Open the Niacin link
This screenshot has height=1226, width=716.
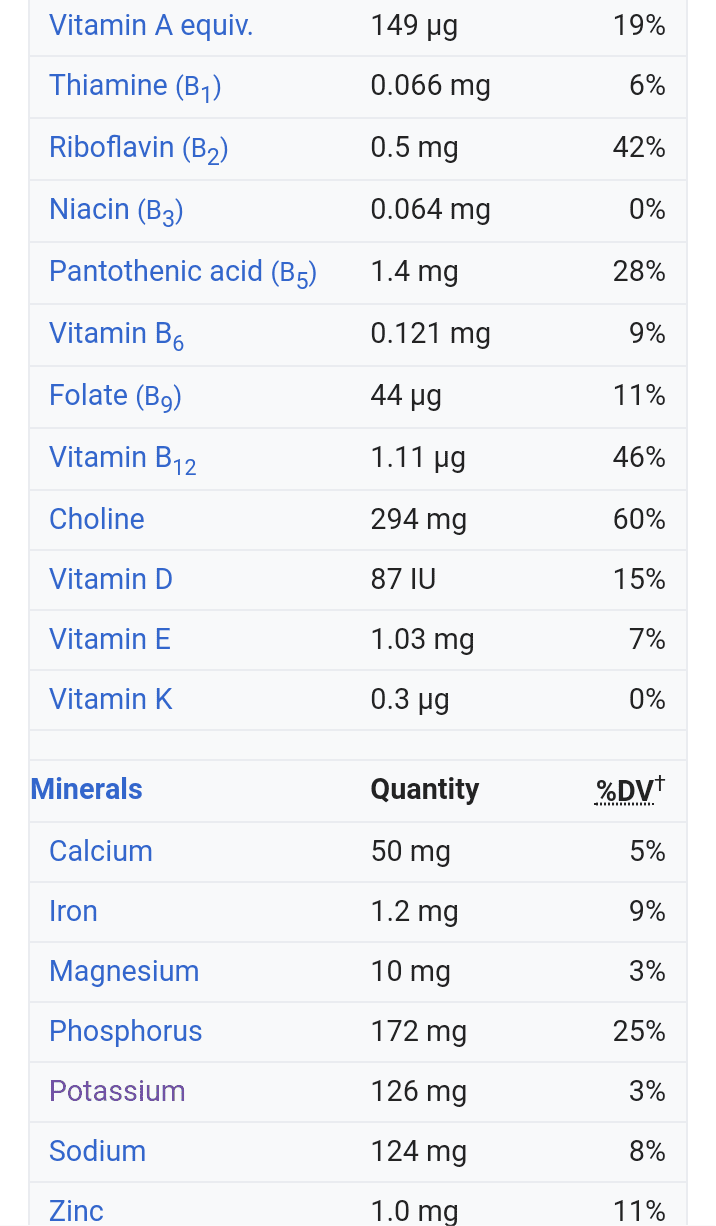[x=116, y=210]
